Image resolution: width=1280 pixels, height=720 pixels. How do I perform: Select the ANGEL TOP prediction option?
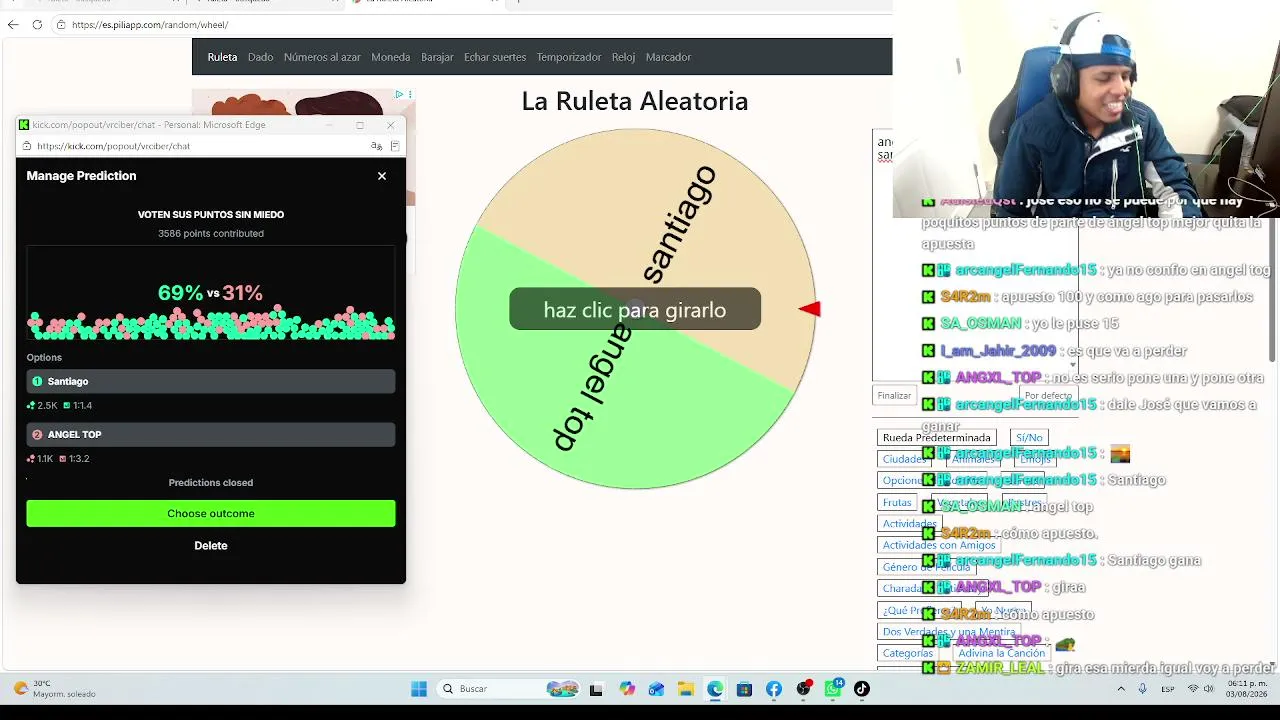[211, 434]
